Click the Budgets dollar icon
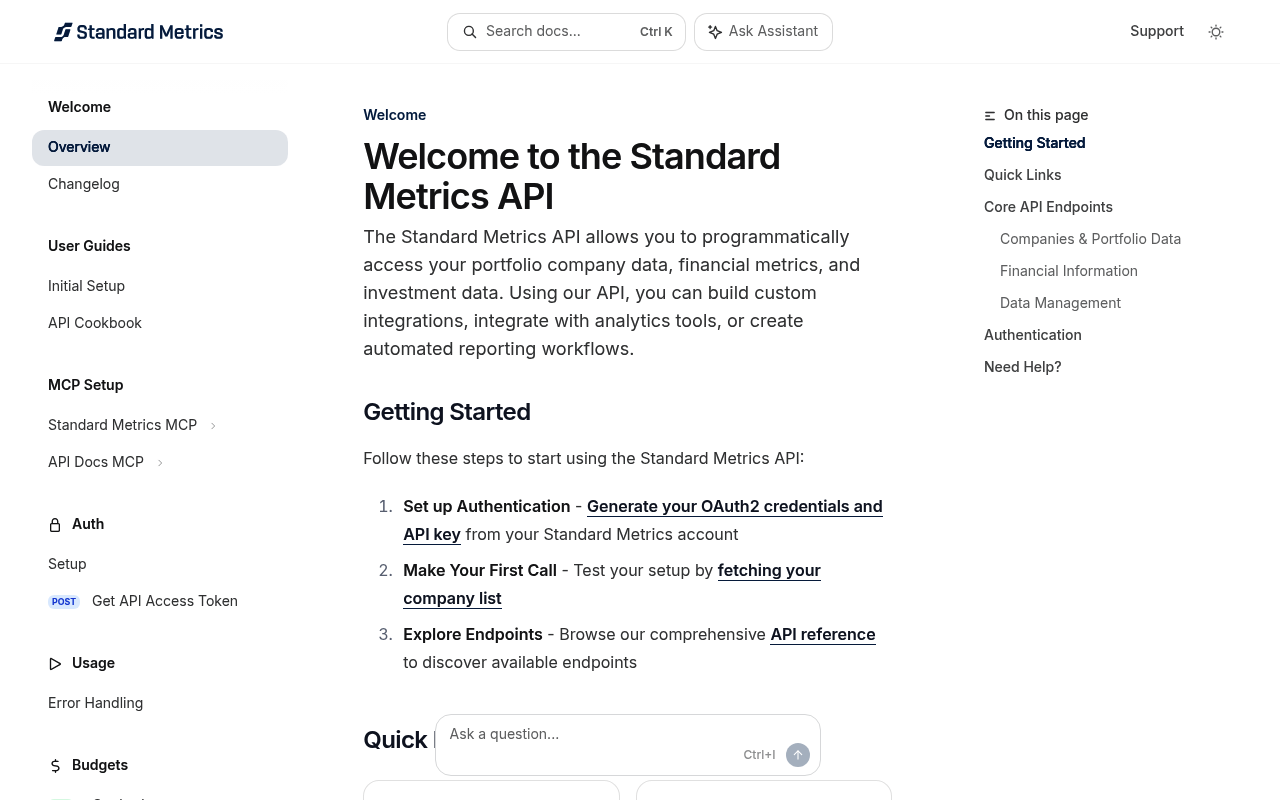Image resolution: width=1280 pixels, height=800 pixels. (55, 765)
